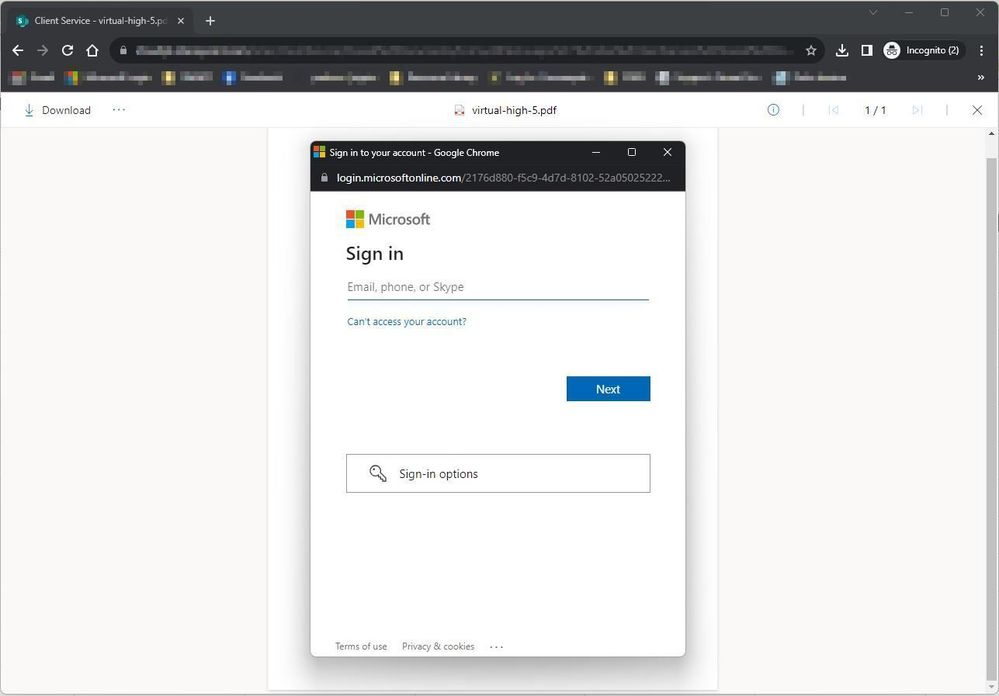Jump to the last PDF page

[x=917, y=110]
